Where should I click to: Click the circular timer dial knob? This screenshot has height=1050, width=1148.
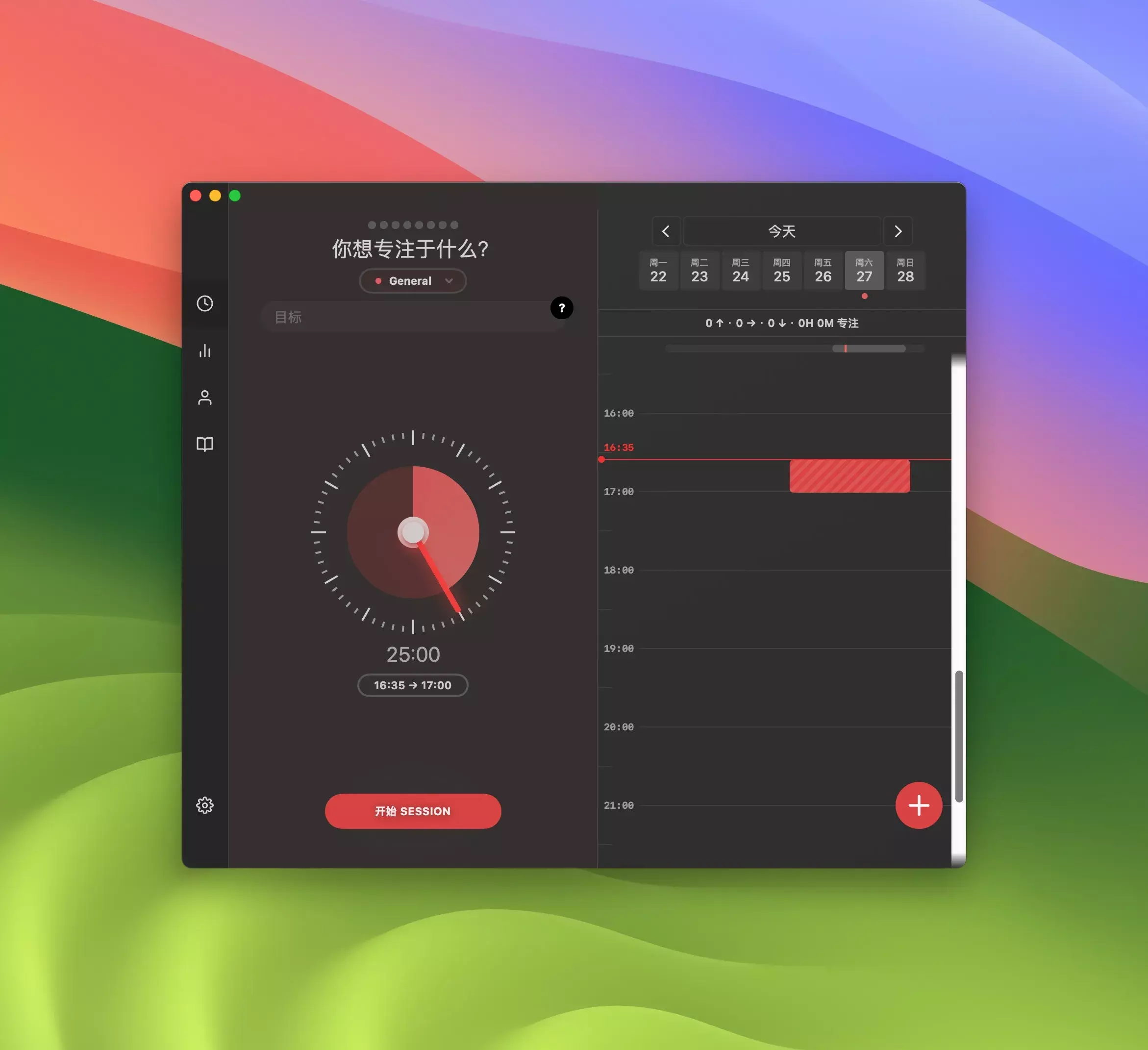coord(413,532)
